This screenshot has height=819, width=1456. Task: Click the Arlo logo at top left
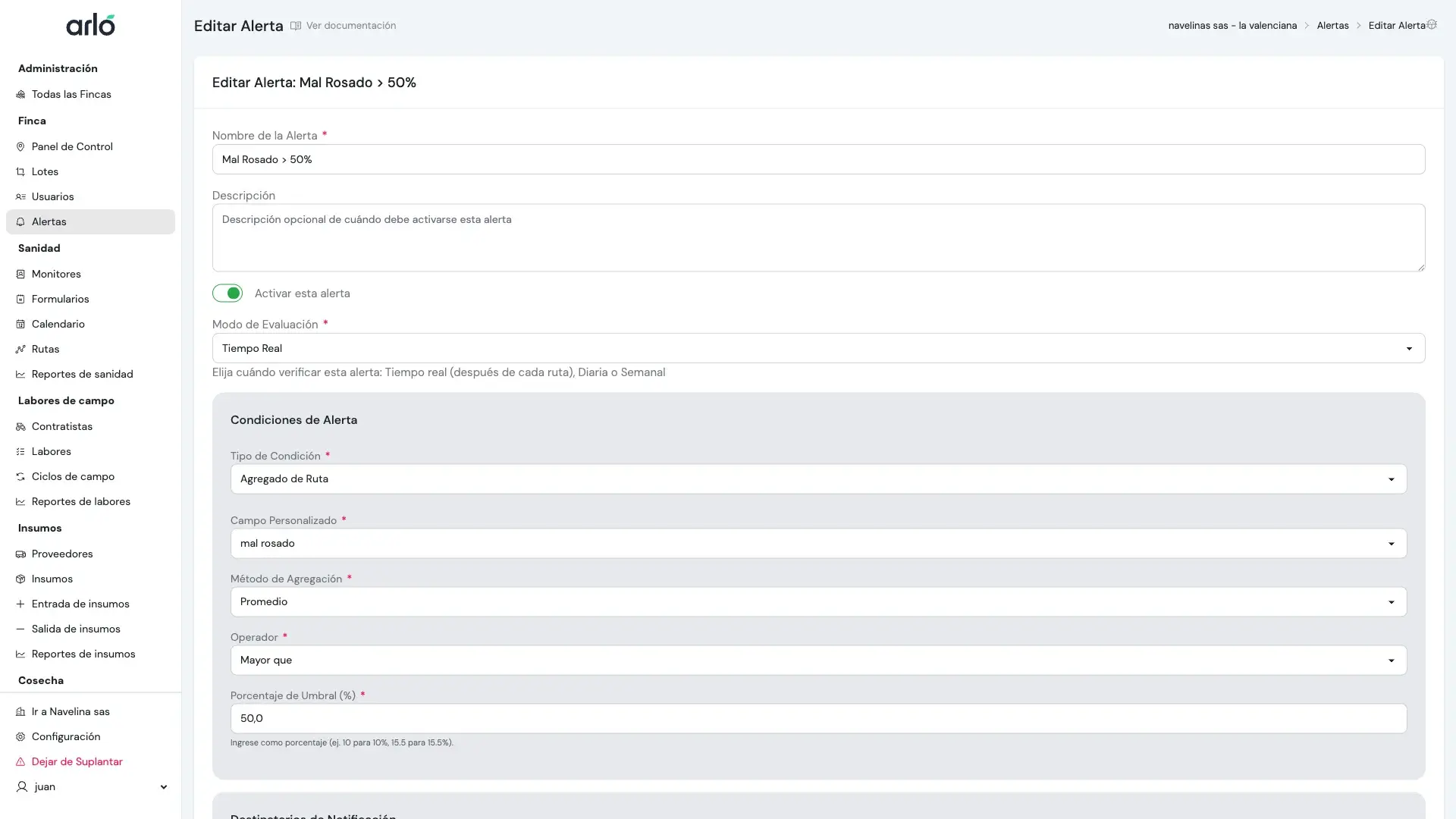click(x=90, y=24)
